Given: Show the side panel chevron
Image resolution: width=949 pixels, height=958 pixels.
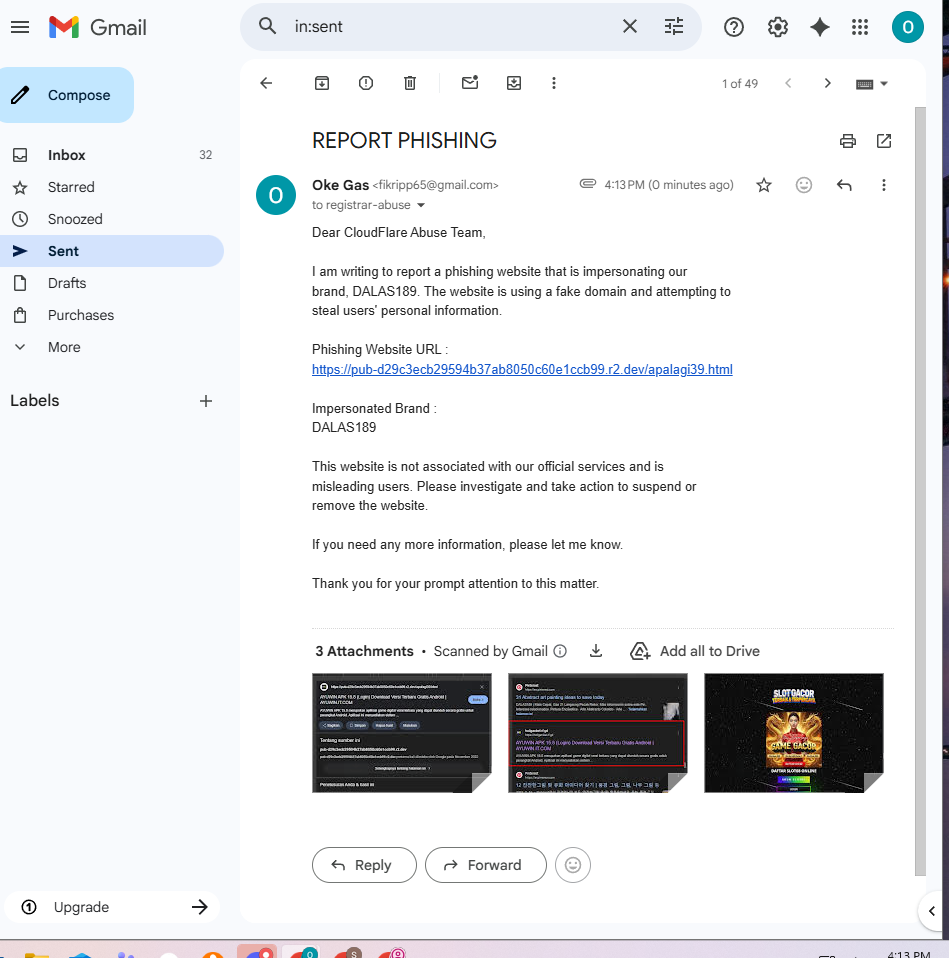Looking at the screenshot, I should pos(932,911).
